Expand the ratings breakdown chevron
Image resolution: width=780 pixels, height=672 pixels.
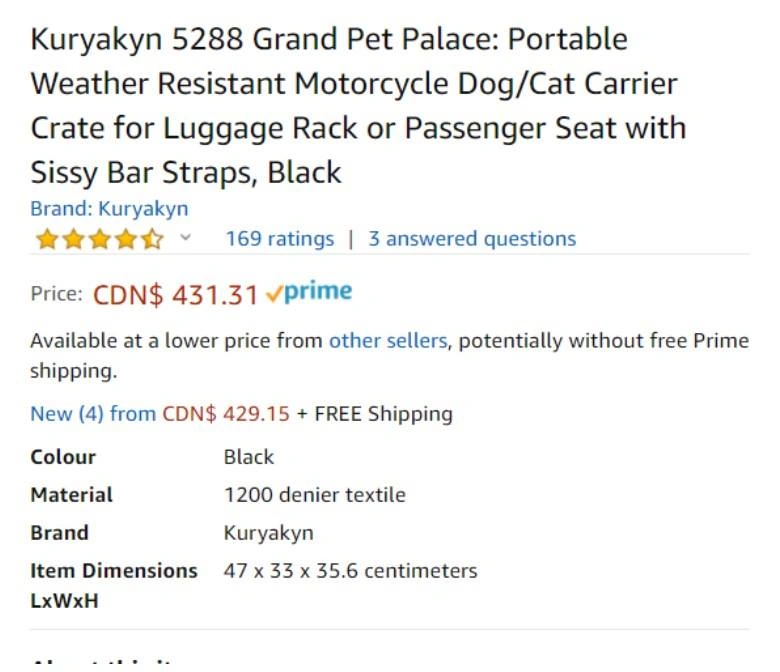point(185,239)
